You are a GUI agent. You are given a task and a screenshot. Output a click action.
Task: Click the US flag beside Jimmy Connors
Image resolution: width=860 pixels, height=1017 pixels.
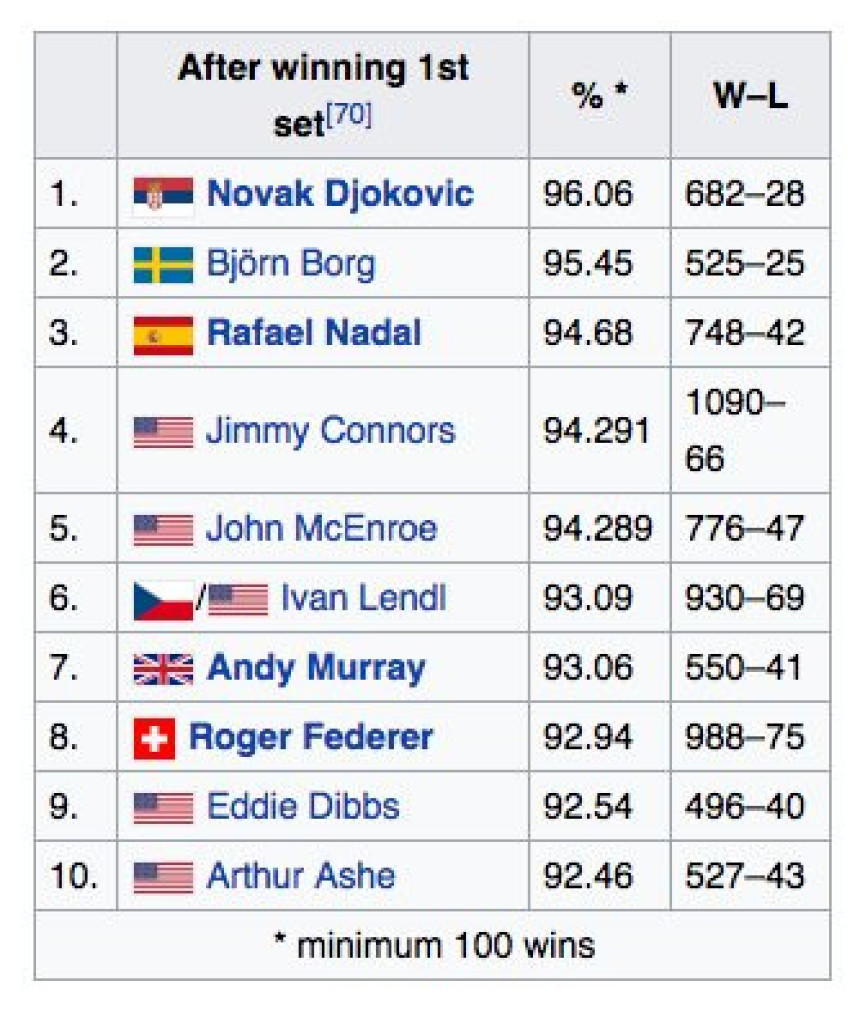tap(163, 432)
